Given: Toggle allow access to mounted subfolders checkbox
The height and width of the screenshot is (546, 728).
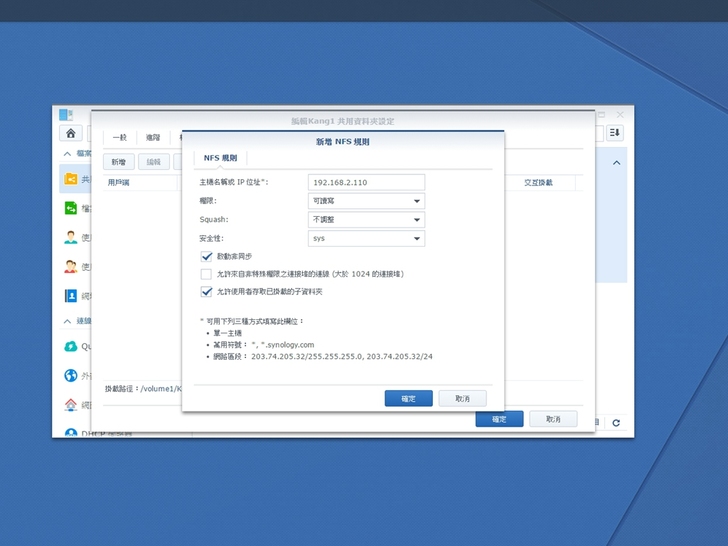Looking at the screenshot, I should click(x=206, y=292).
